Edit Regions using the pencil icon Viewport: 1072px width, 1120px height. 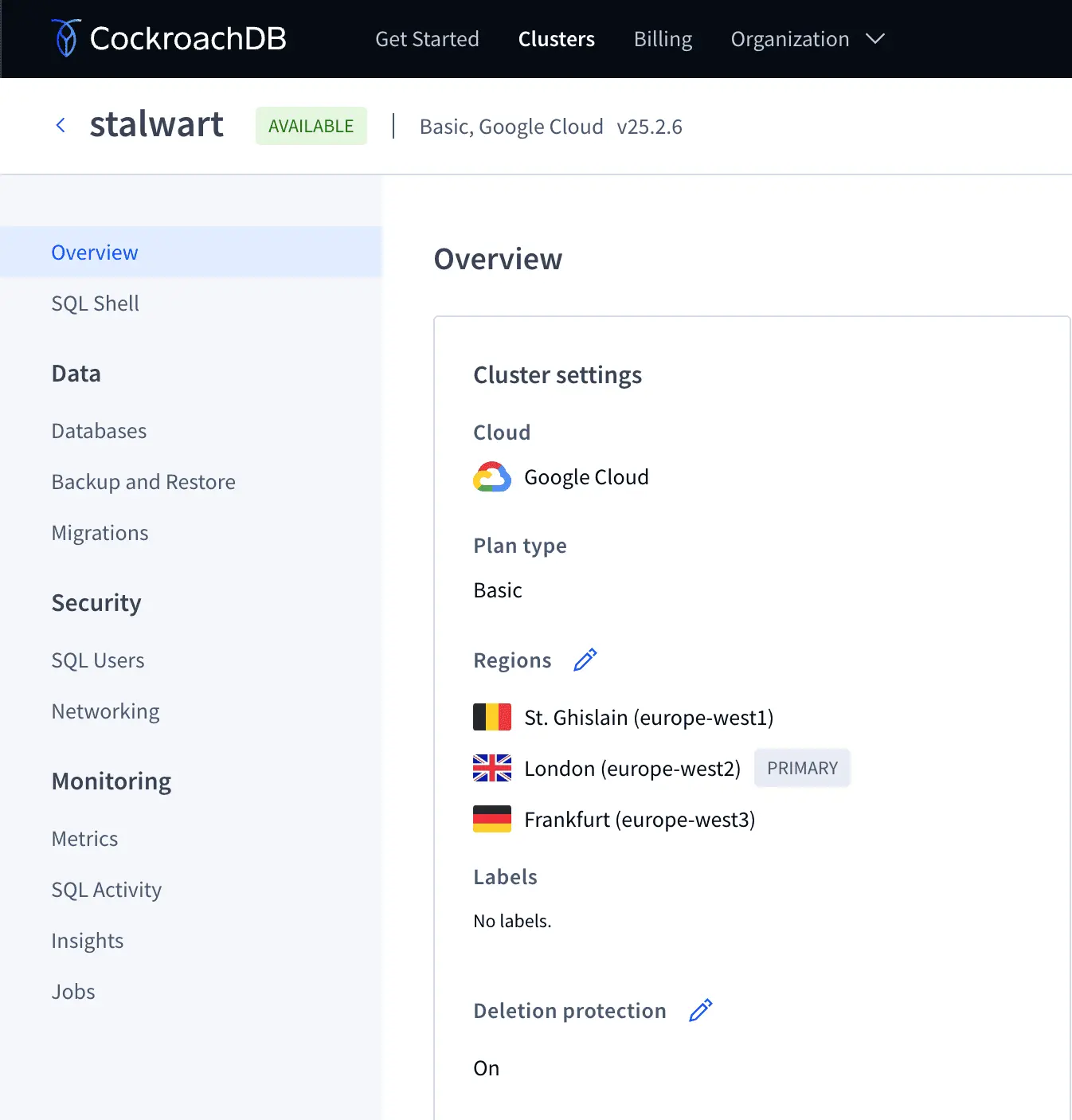coord(585,660)
